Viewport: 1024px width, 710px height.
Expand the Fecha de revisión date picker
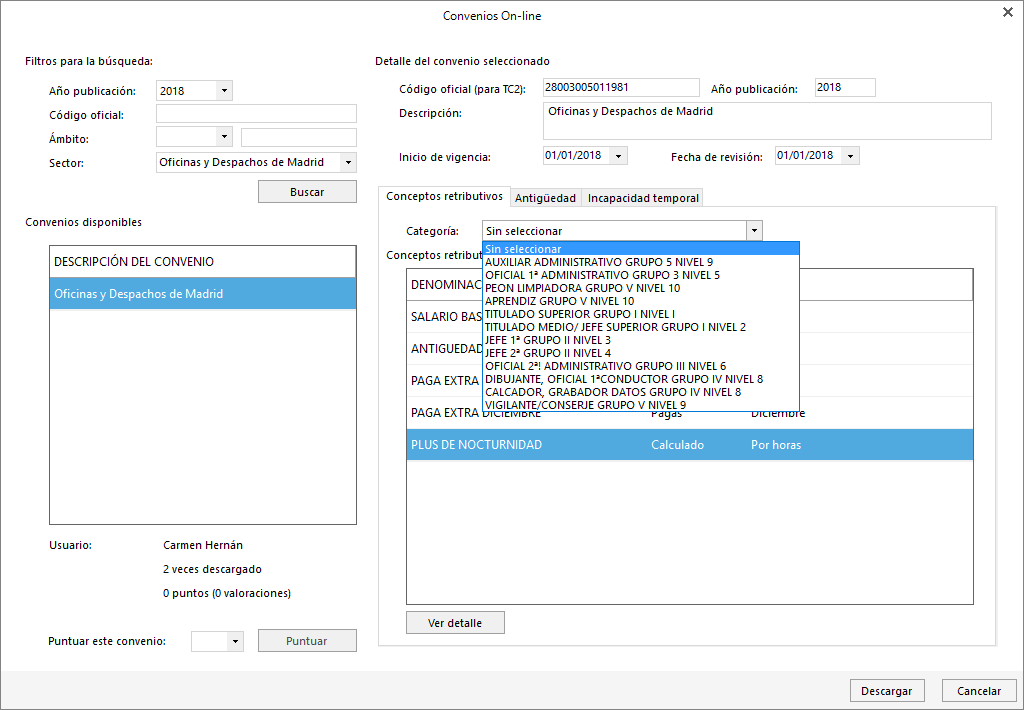point(850,156)
